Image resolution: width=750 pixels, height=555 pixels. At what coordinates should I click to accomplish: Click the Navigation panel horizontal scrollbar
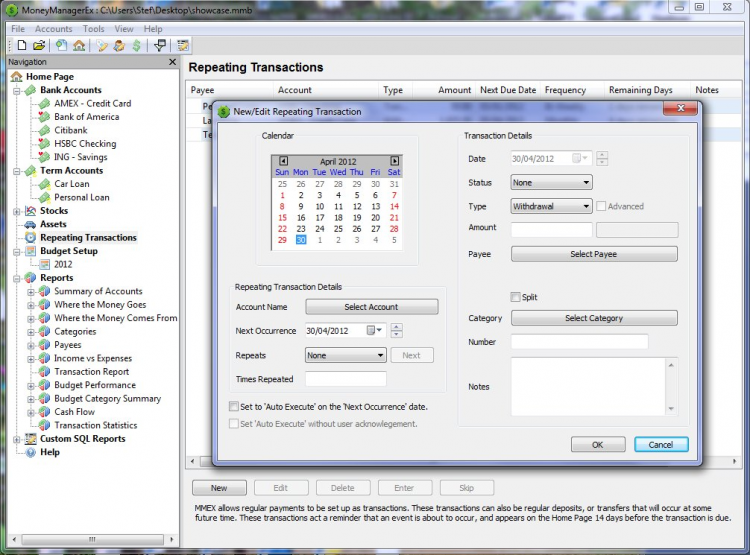pyautogui.click(x=92, y=539)
